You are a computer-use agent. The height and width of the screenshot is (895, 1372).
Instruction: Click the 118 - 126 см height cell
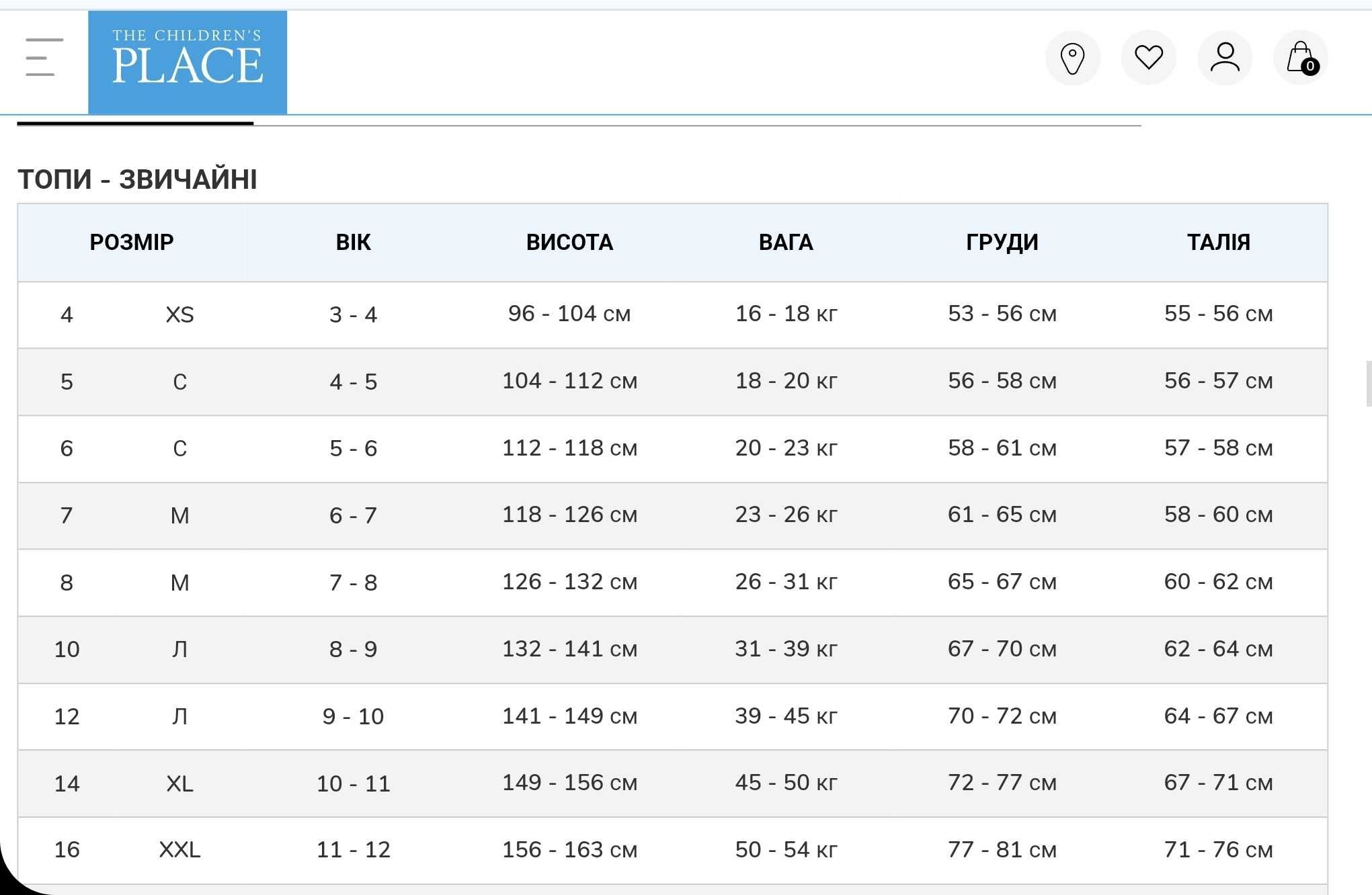569,514
